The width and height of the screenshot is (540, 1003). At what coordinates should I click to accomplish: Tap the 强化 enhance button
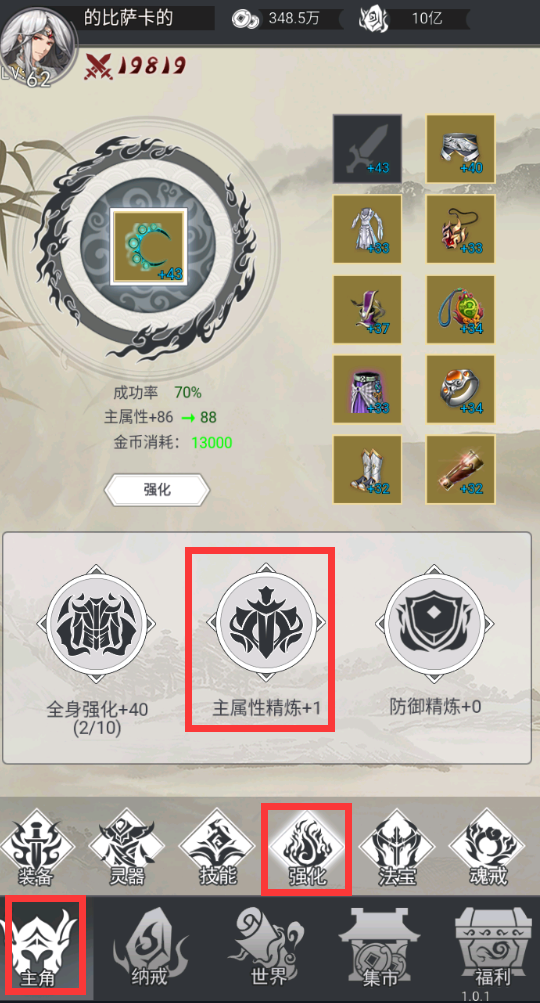click(x=157, y=490)
